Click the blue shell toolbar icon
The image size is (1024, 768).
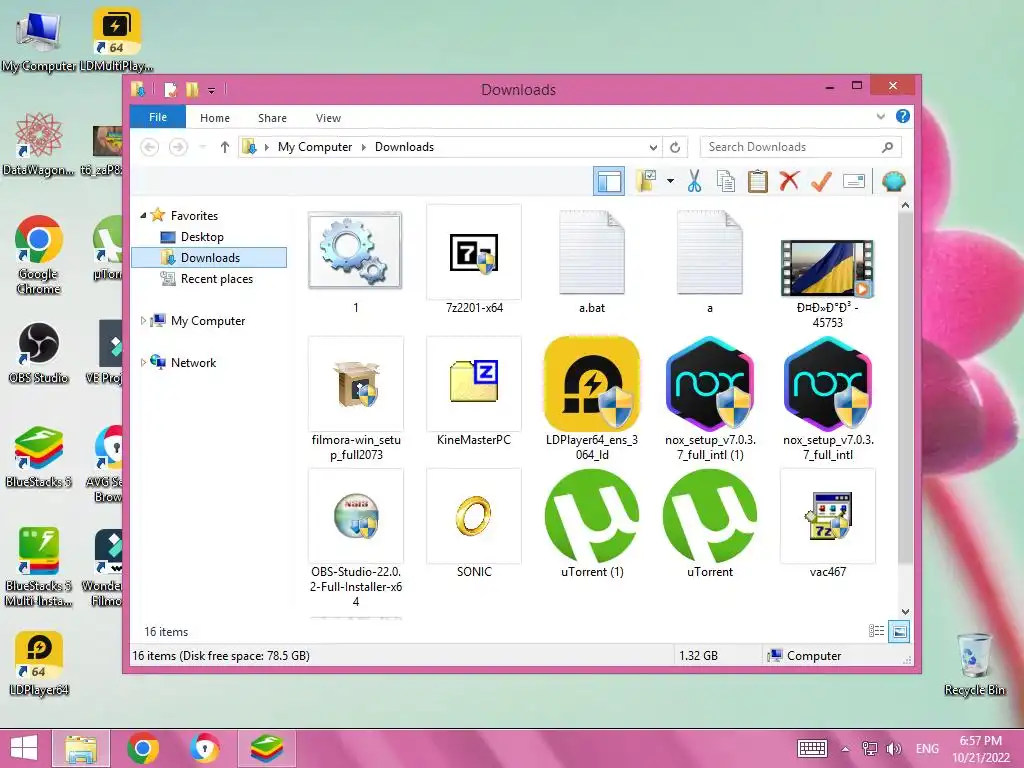pos(893,181)
